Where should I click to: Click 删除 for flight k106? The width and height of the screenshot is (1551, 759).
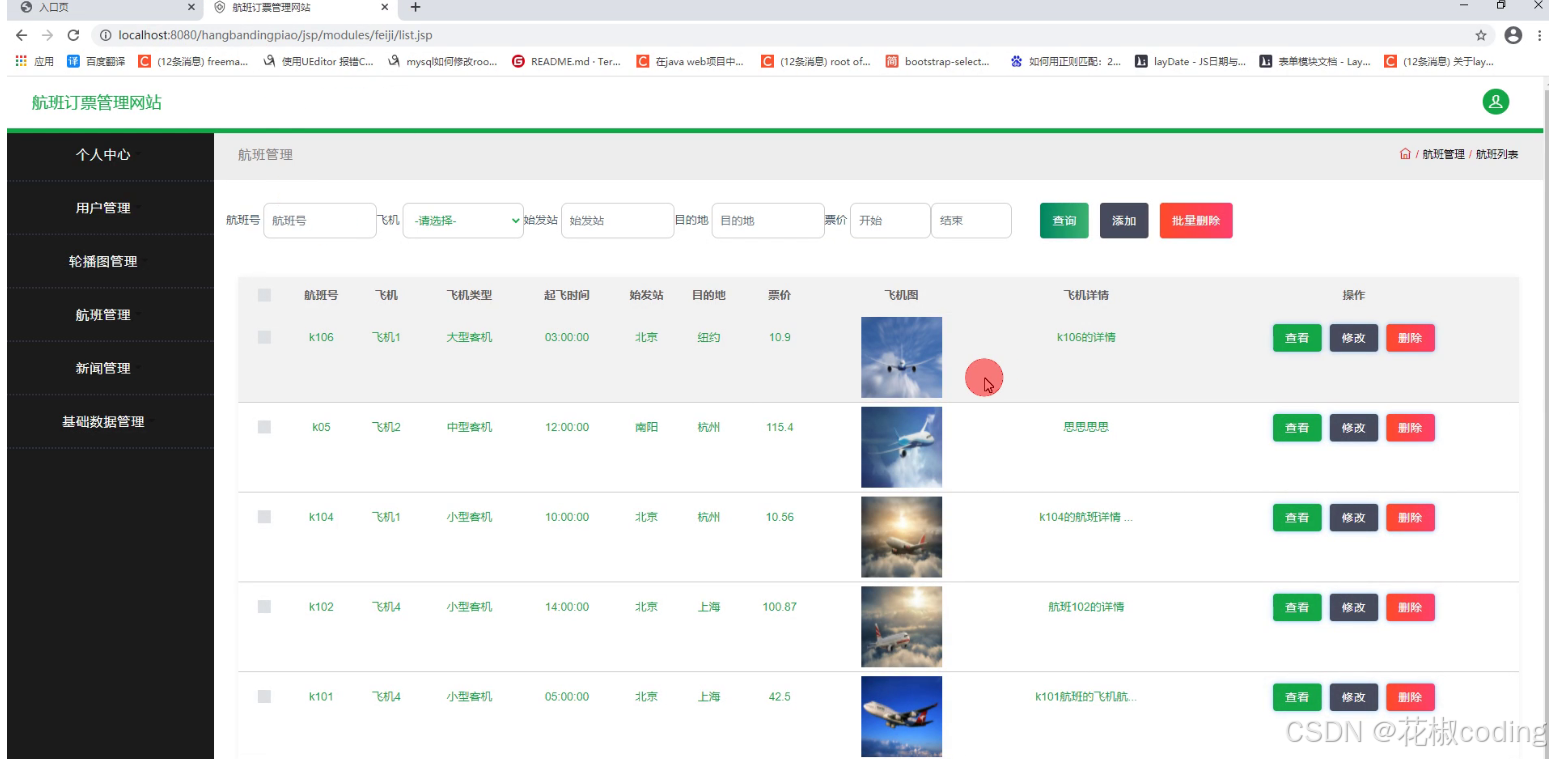(1410, 338)
